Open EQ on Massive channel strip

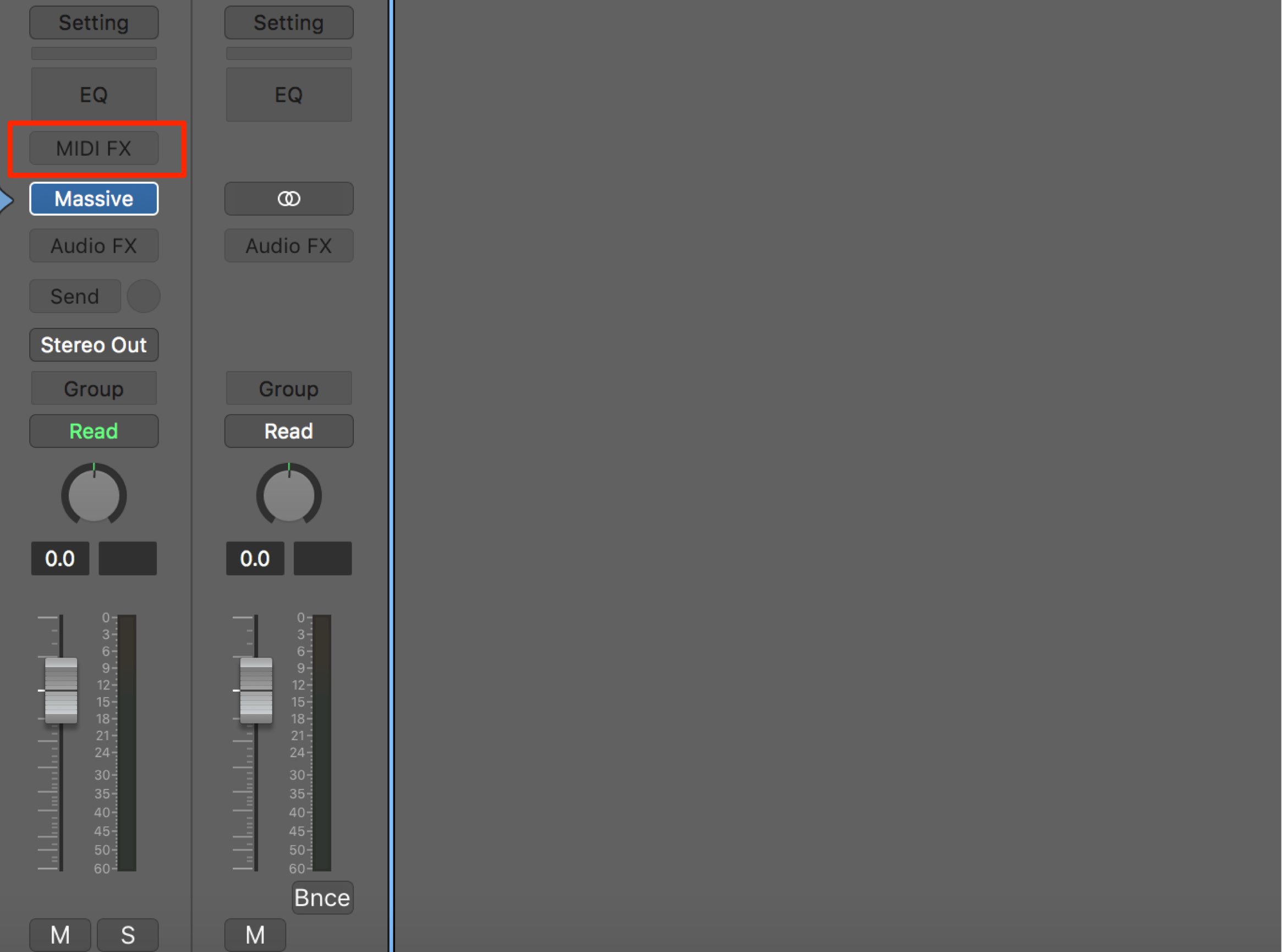point(94,95)
